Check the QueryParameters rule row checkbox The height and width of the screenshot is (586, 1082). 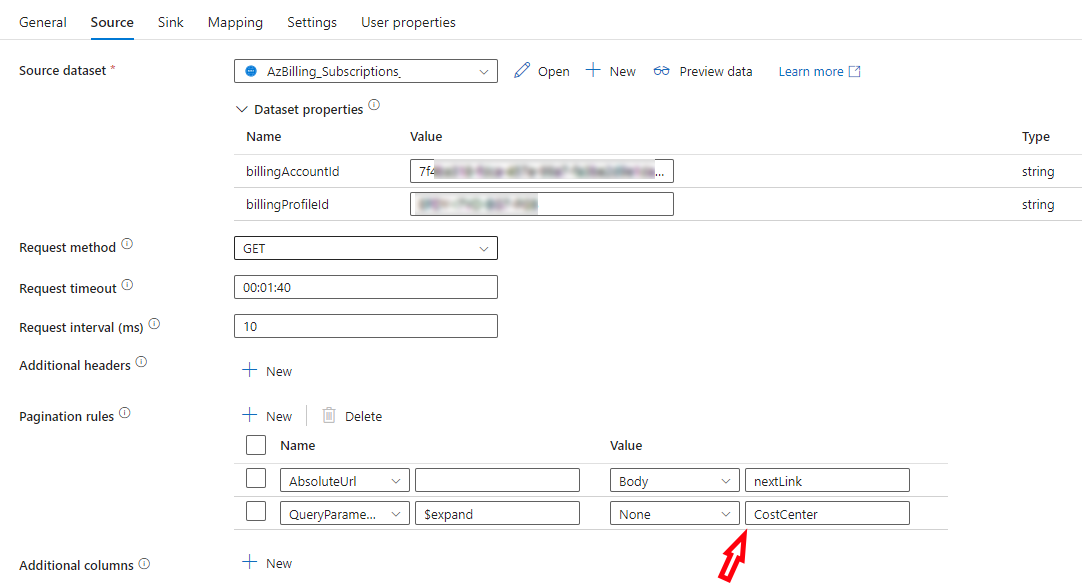point(256,513)
